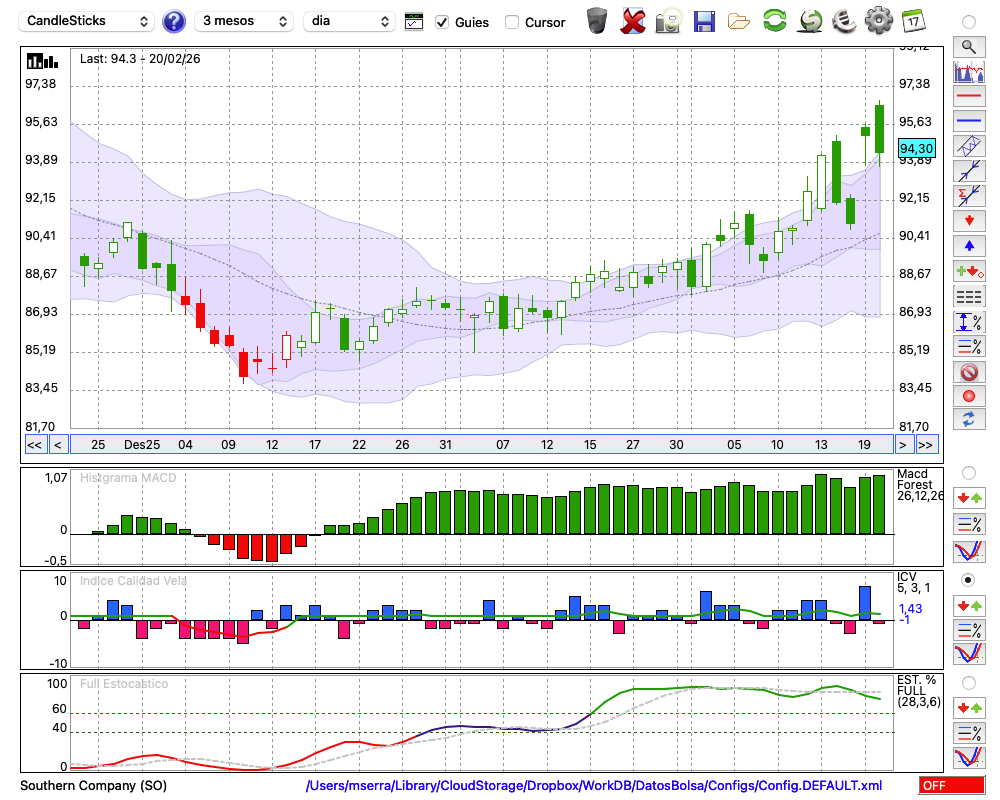
Task: Open a file with the folder icon
Action: pos(739,22)
